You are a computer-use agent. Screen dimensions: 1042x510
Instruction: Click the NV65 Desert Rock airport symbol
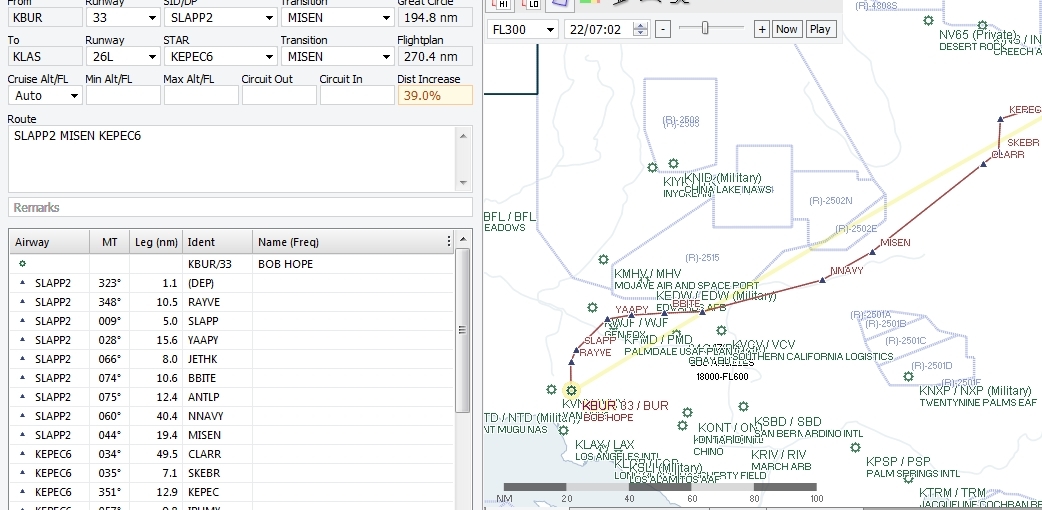928,21
